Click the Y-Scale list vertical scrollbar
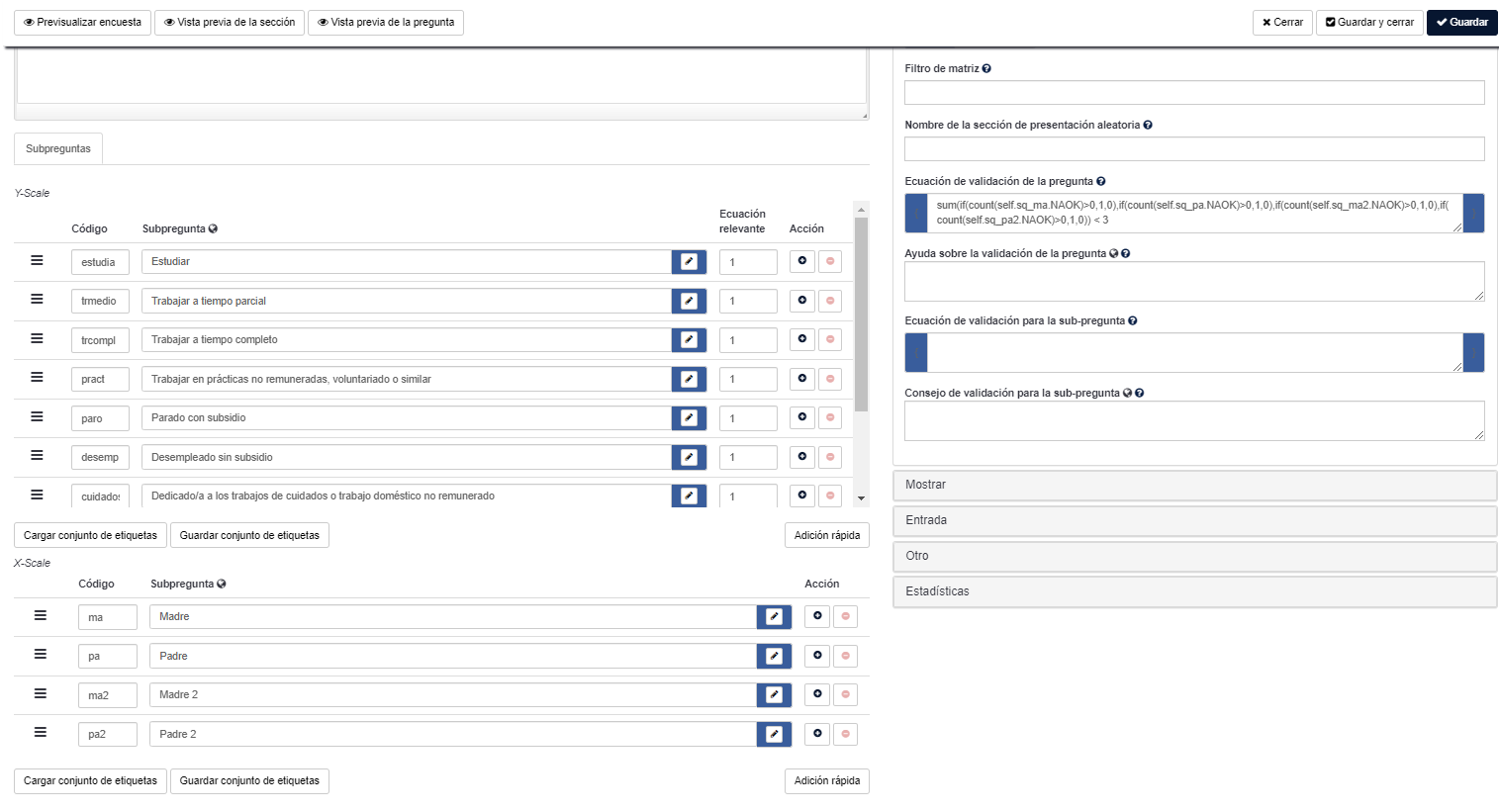This screenshot has height=812, width=1499. point(861,316)
